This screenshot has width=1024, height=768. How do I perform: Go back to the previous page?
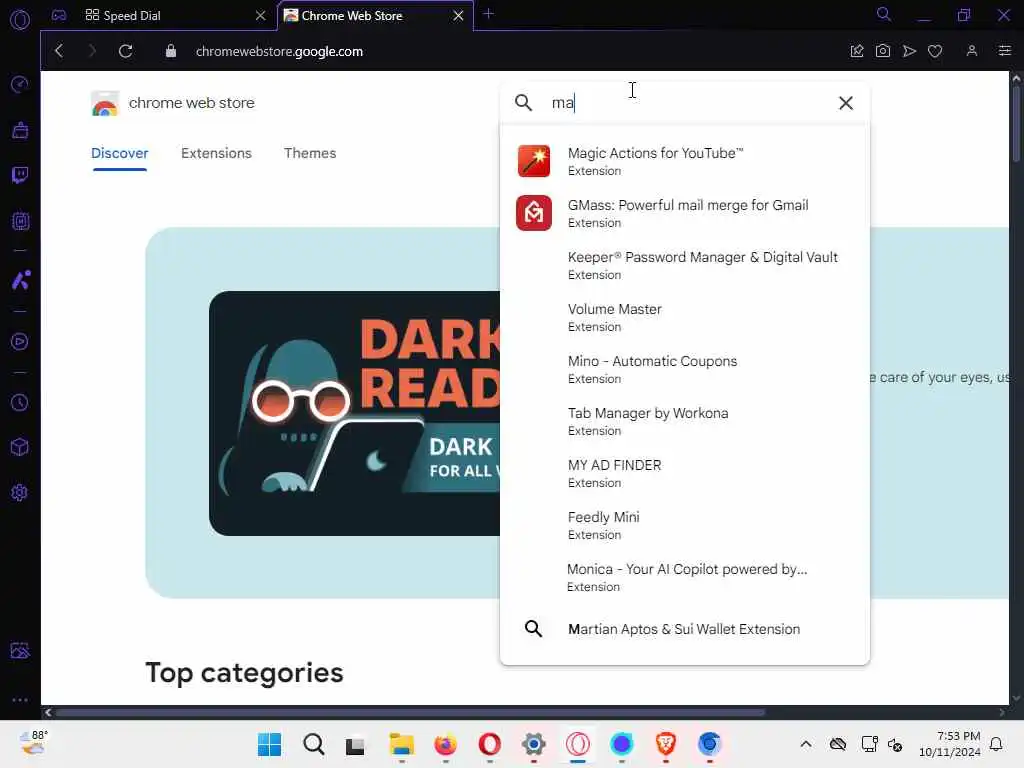(x=59, y=51)
